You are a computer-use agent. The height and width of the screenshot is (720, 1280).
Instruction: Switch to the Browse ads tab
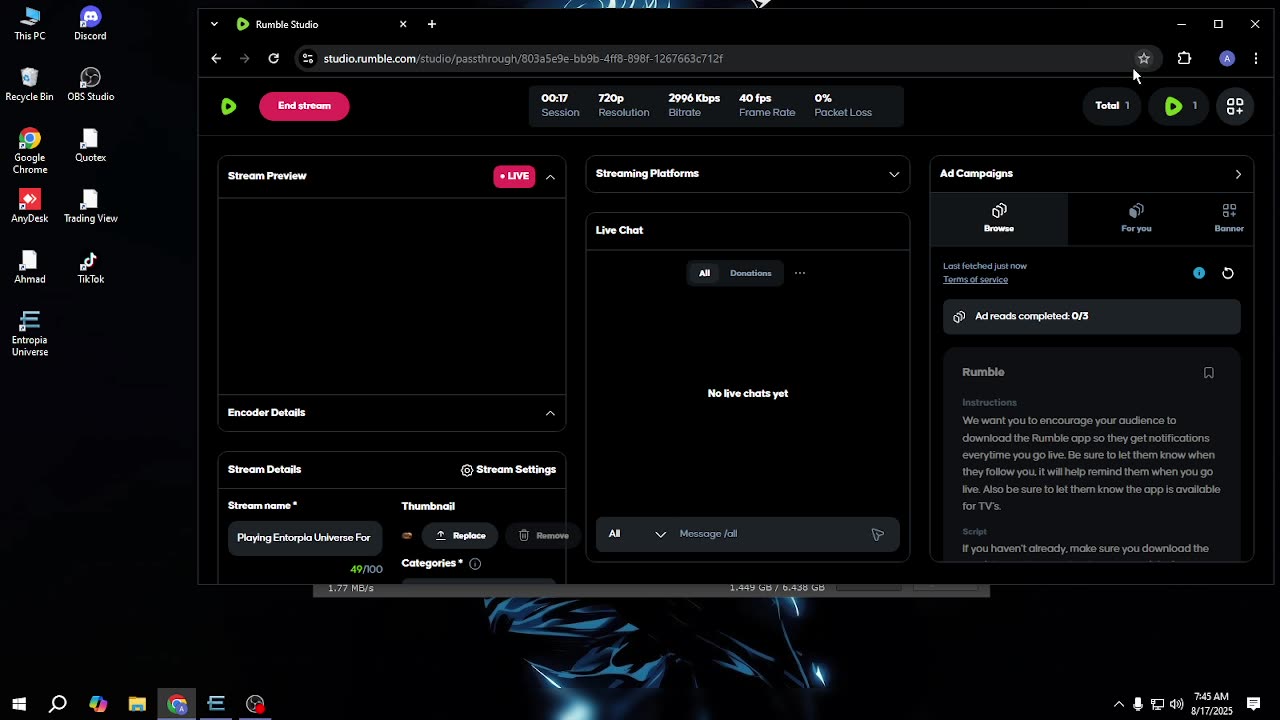tap(999, 218)
